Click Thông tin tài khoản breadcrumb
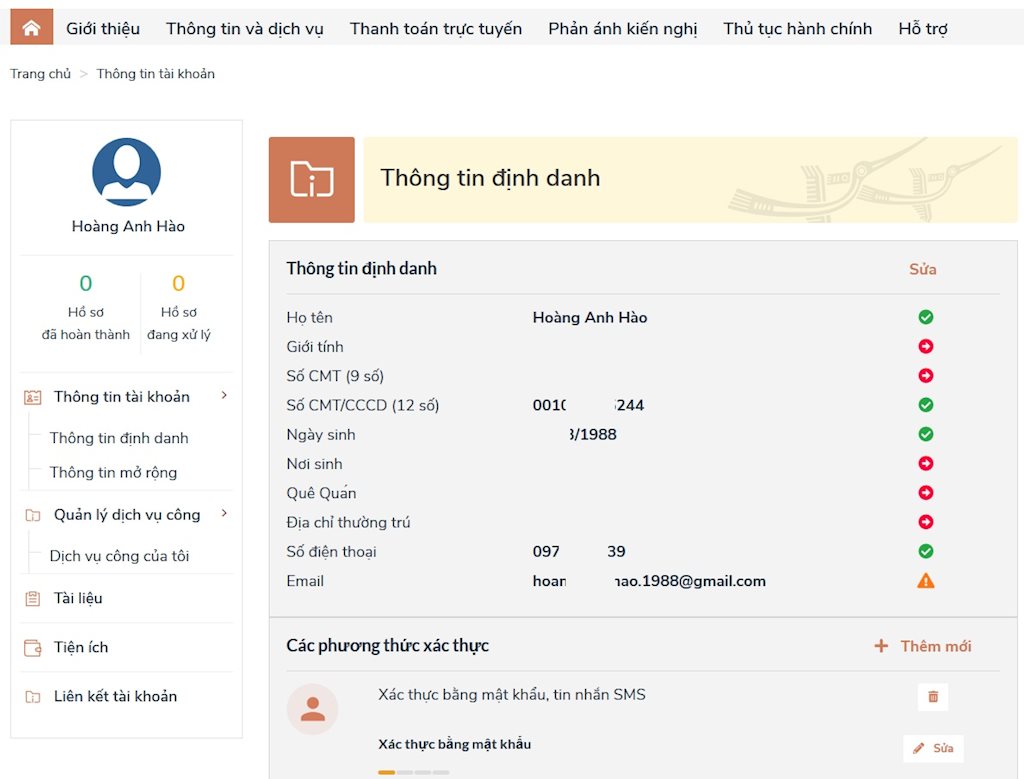 click(155, 74)
